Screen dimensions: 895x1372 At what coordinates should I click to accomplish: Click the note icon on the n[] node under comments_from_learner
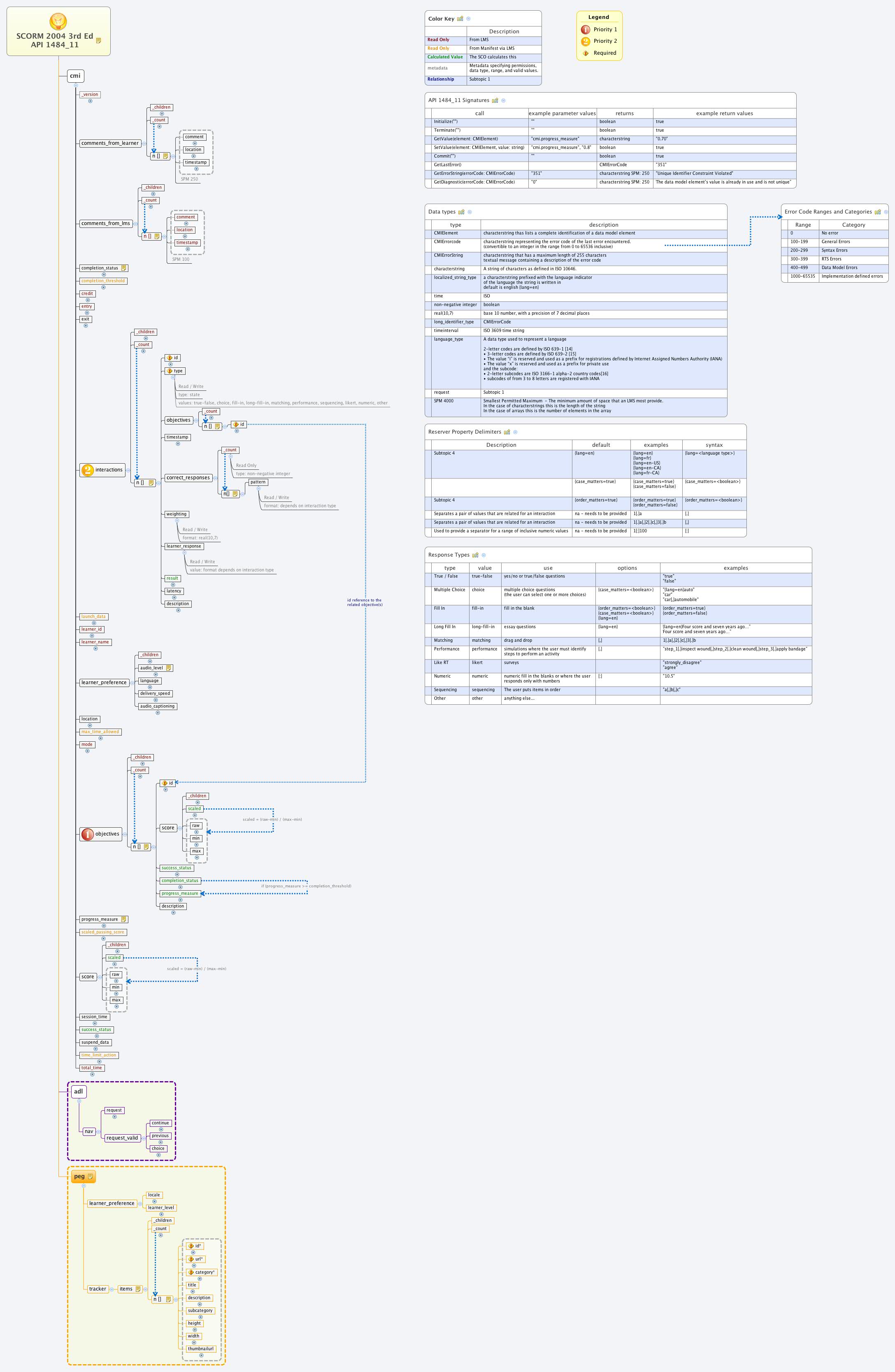[165, 156]
